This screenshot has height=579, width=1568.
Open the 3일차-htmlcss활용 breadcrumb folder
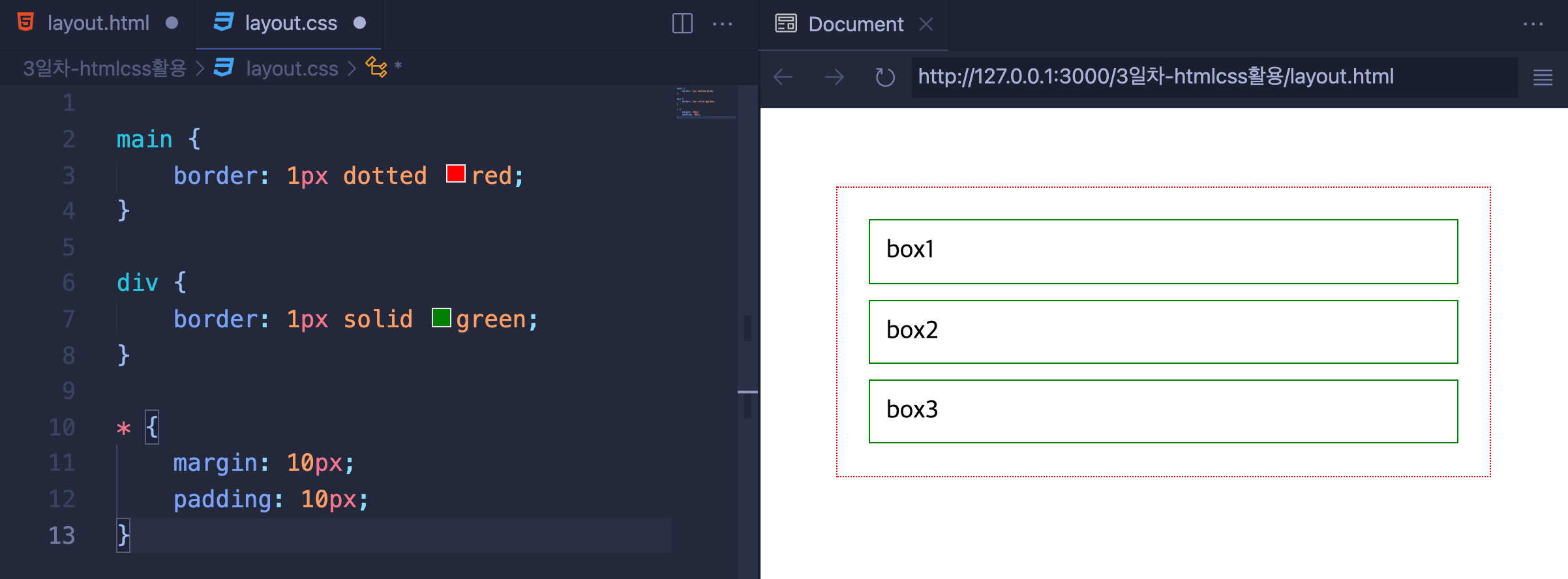tap(105, 68)
